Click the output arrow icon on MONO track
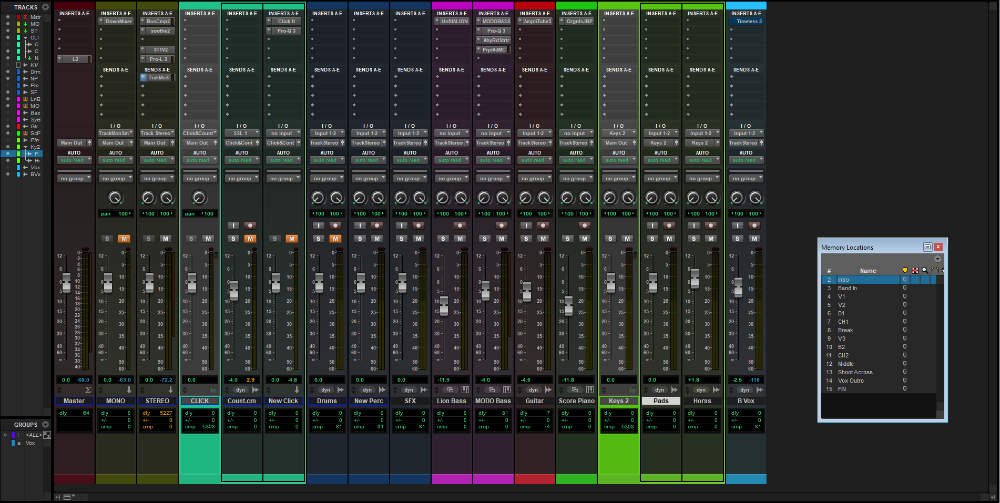 coord(129,390)
